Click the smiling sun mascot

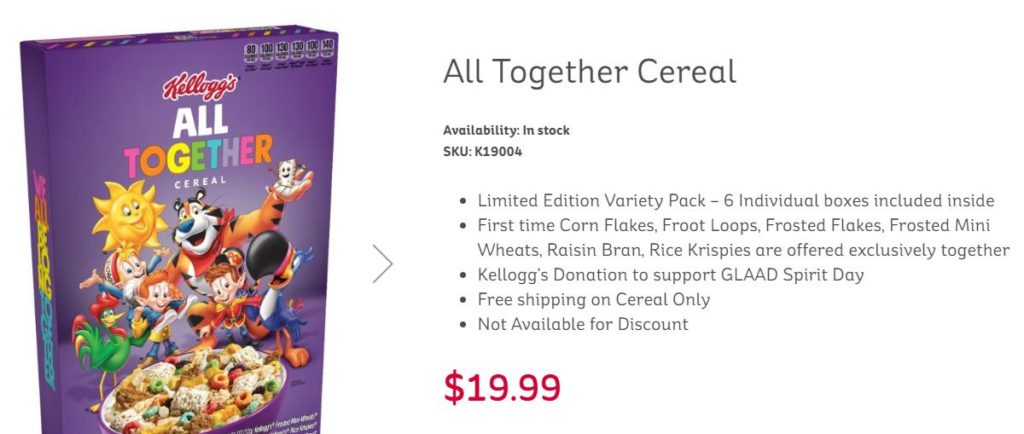click(x=129, y=216)
